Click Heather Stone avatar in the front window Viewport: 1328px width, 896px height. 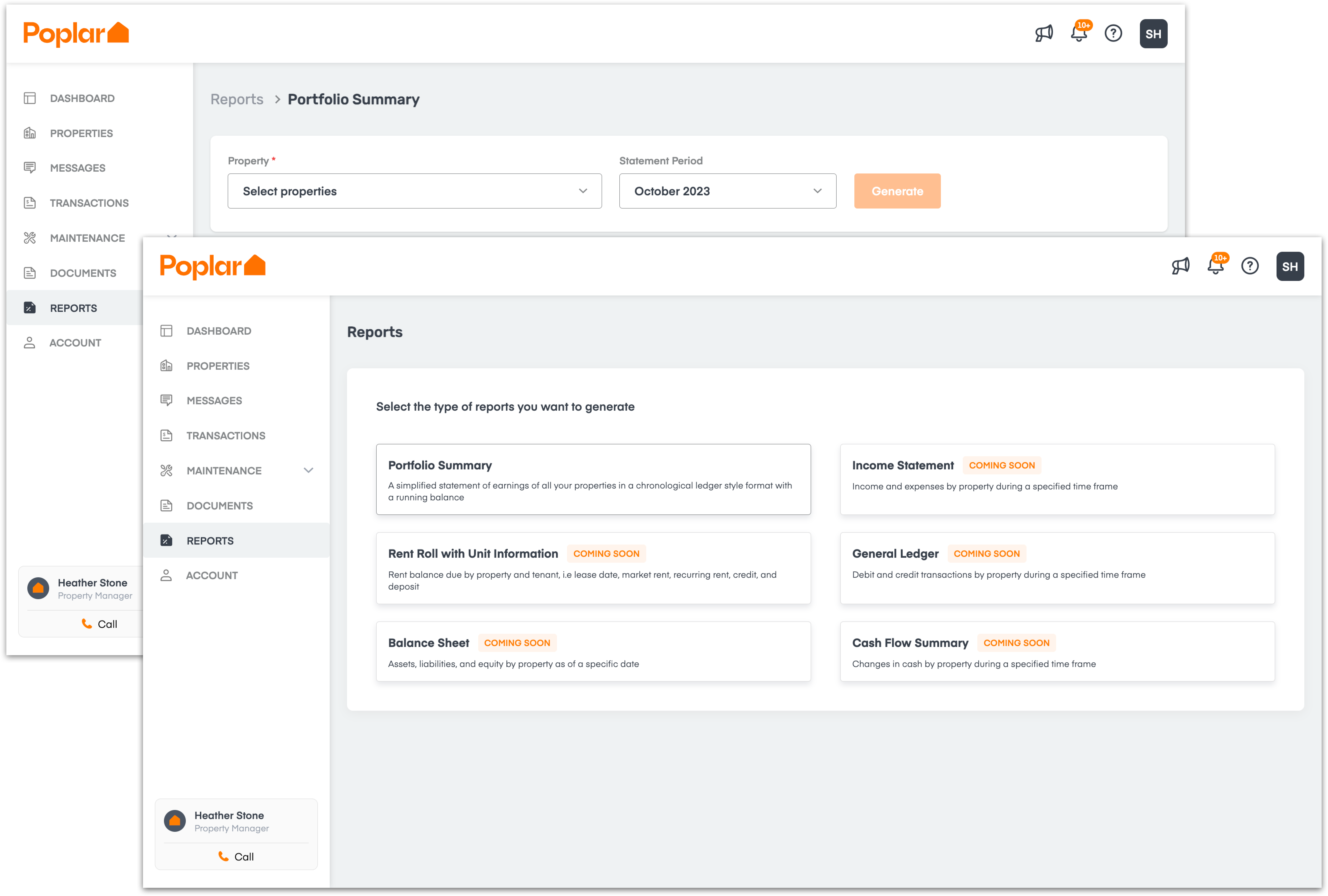click(175, 821)
